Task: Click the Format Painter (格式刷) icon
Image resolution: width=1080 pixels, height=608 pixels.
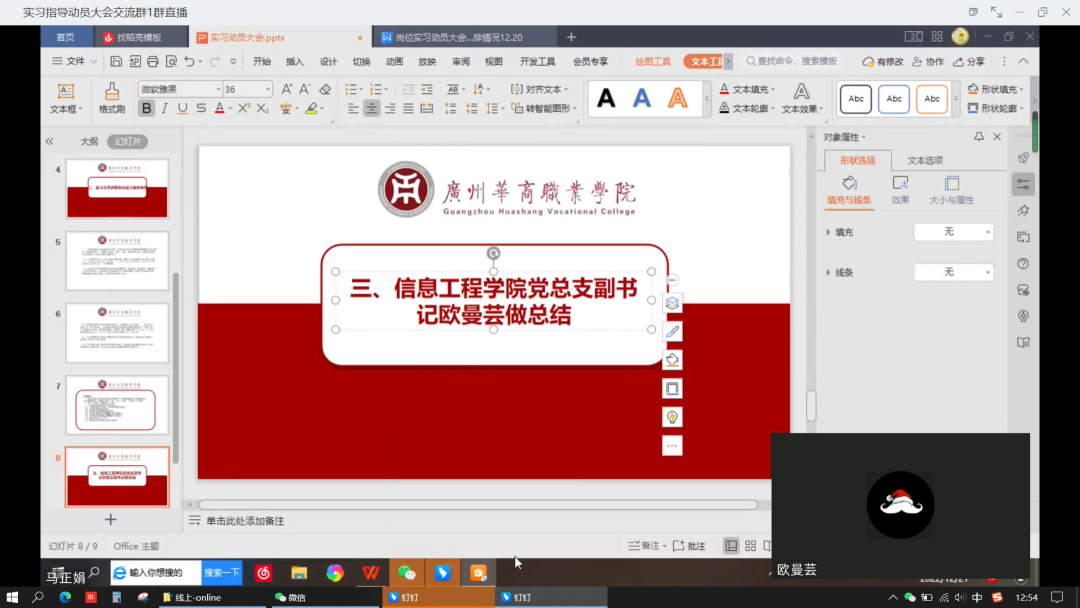Action: pyautogui.click(x=112, y=97)
